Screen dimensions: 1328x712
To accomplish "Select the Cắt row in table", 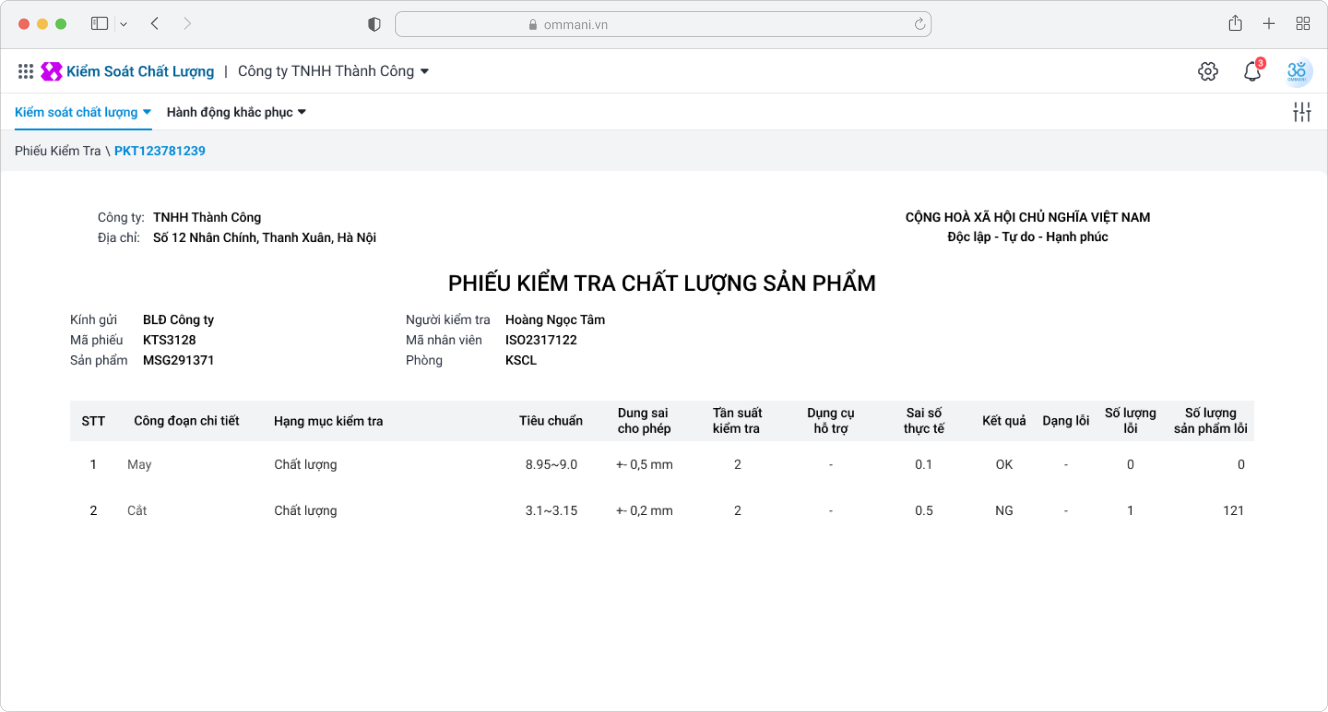I will coord(137,510).
